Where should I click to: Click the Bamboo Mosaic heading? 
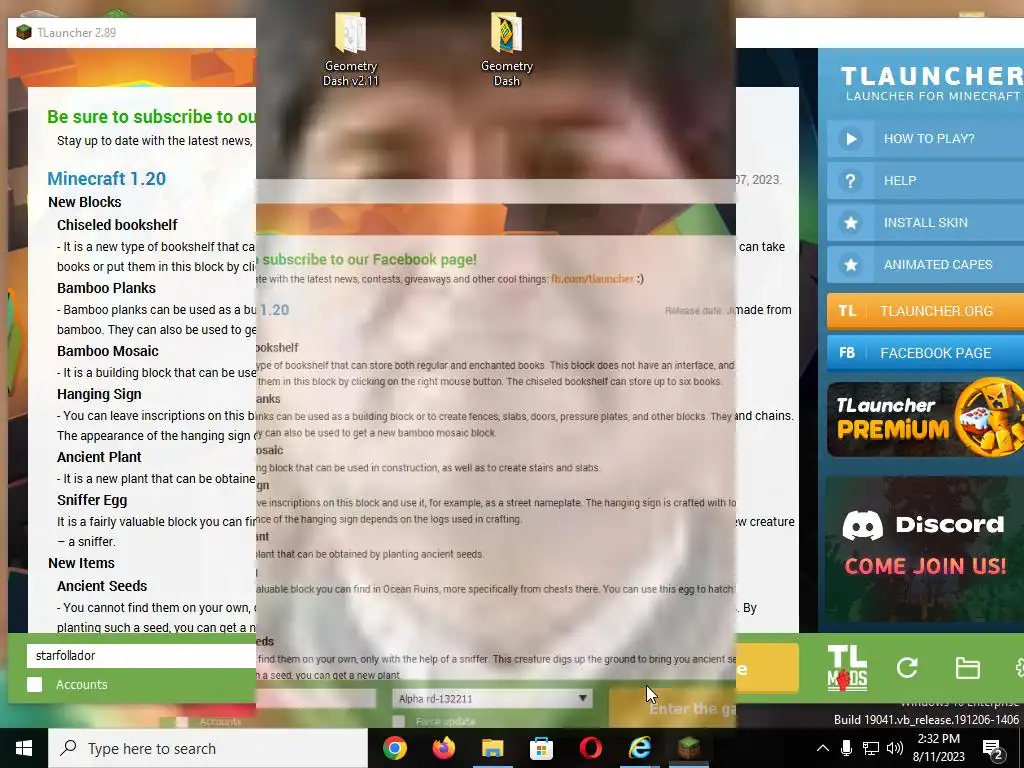pos(108,351)
